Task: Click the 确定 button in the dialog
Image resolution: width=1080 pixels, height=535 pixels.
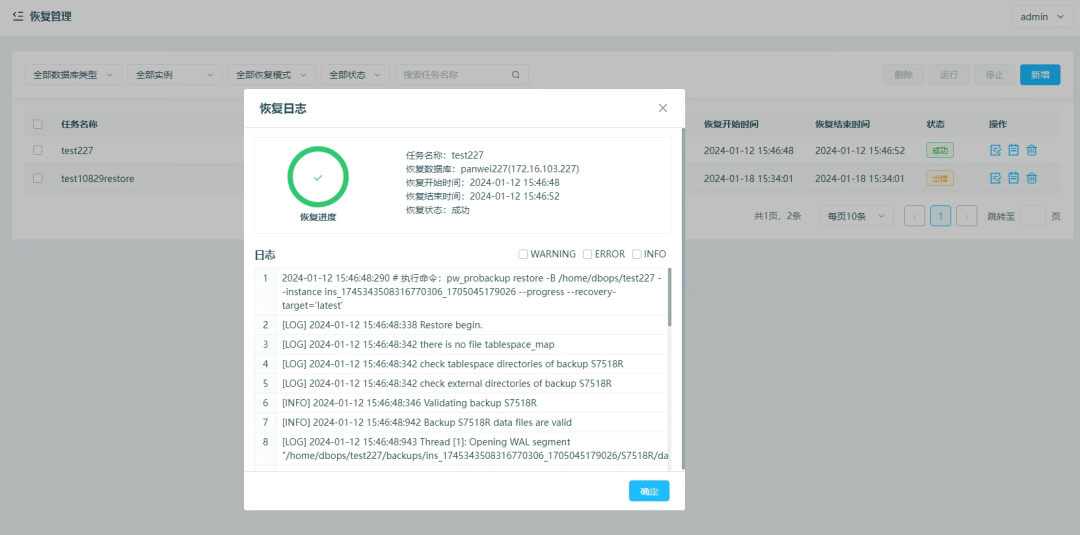Action: pos(649,491)
